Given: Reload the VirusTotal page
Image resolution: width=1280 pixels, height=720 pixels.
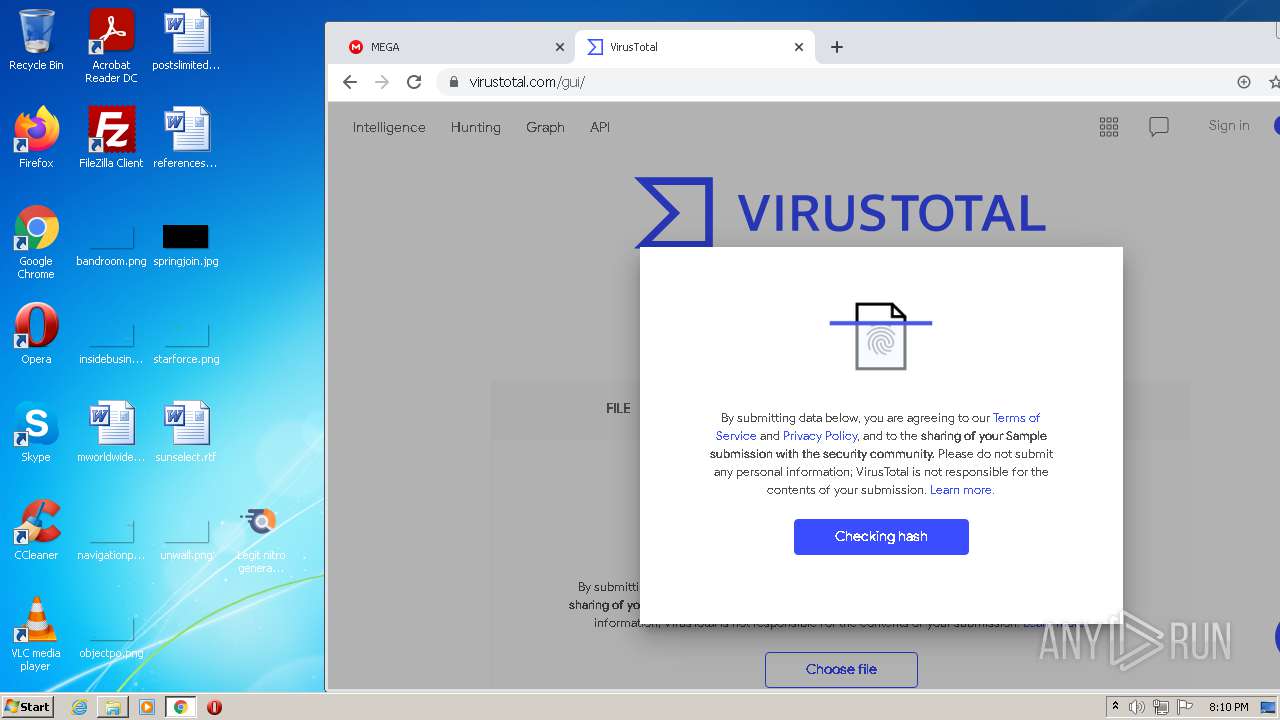Looking at the screenshot, I should (414, 82).
